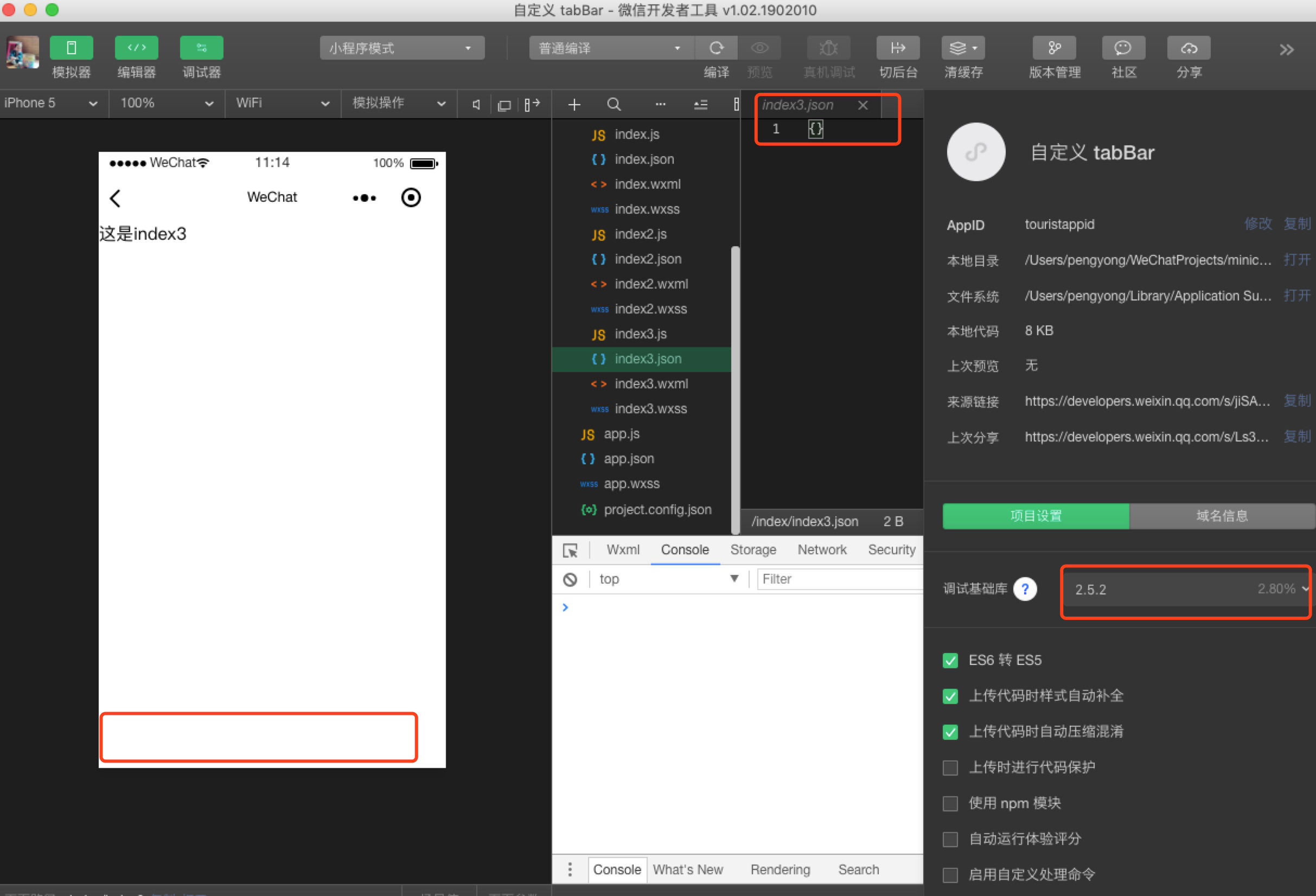Click 复制 link for 上次分享
The image size is (1316, 896).
(x=1298, y=437)
